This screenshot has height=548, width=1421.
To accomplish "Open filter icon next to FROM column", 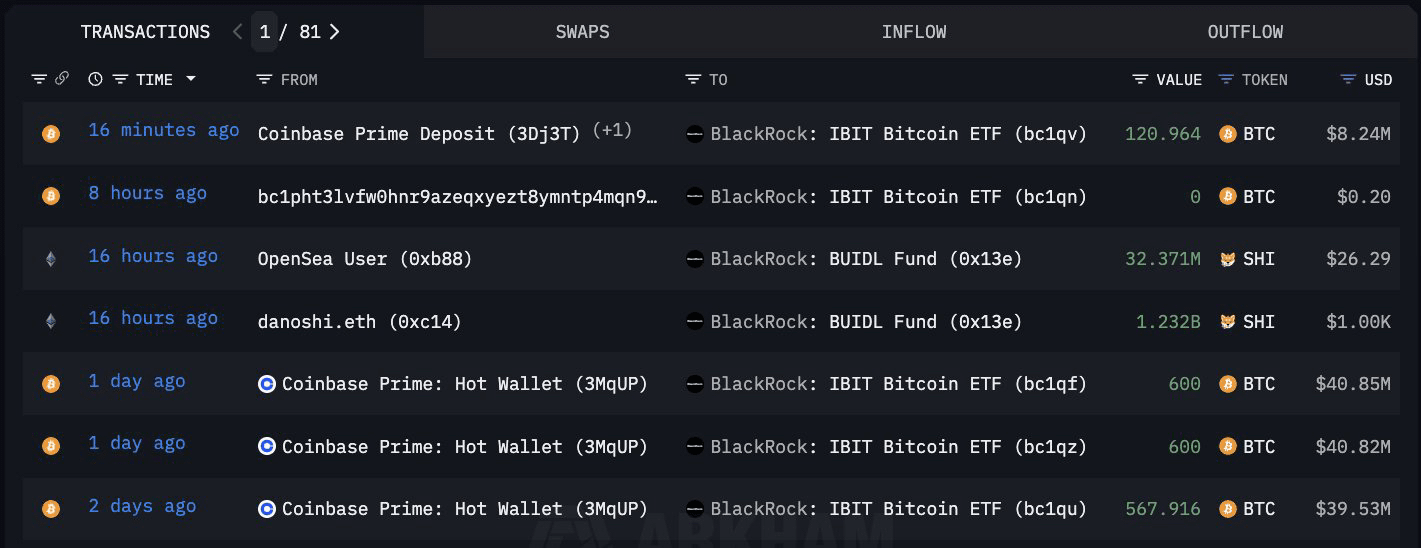I will pos(264,80).
